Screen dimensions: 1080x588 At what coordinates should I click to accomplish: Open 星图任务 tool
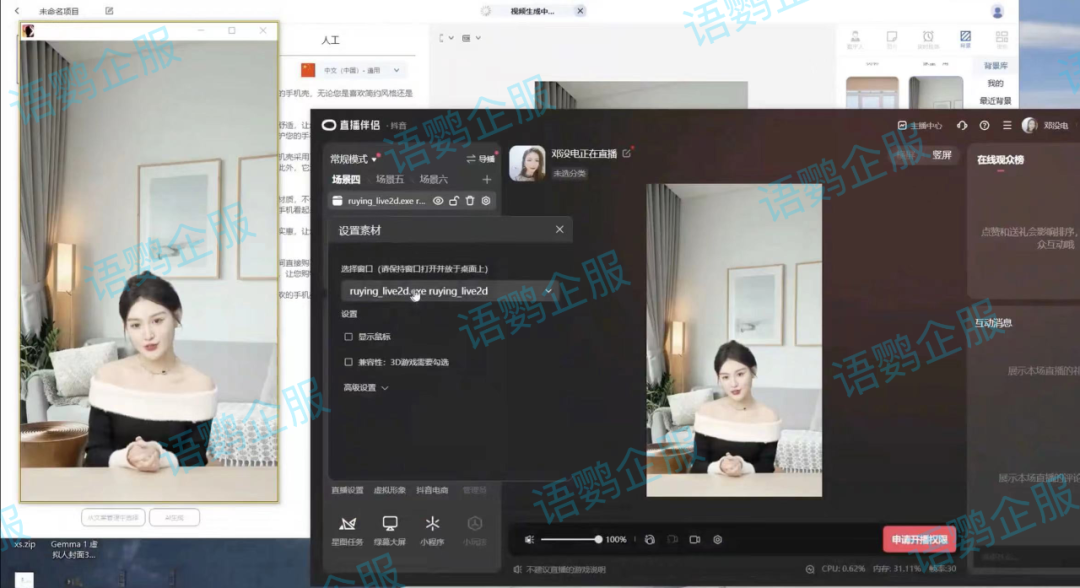(349, 529)
